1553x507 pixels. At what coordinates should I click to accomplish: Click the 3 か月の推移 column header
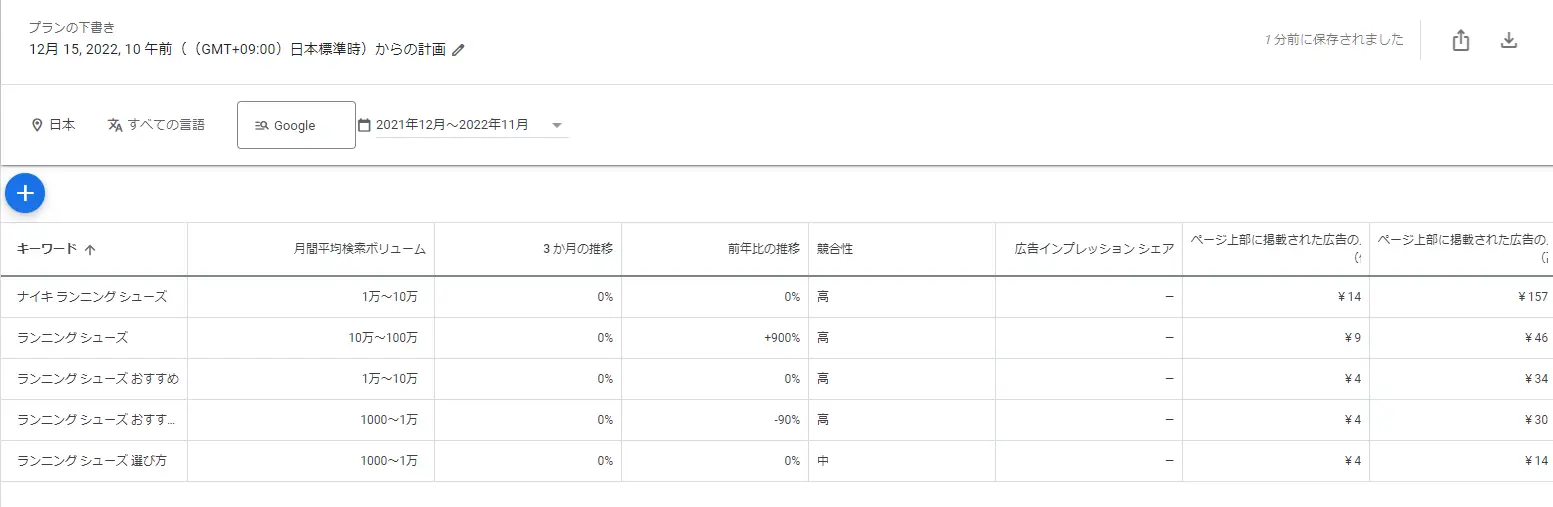[578, 249]
